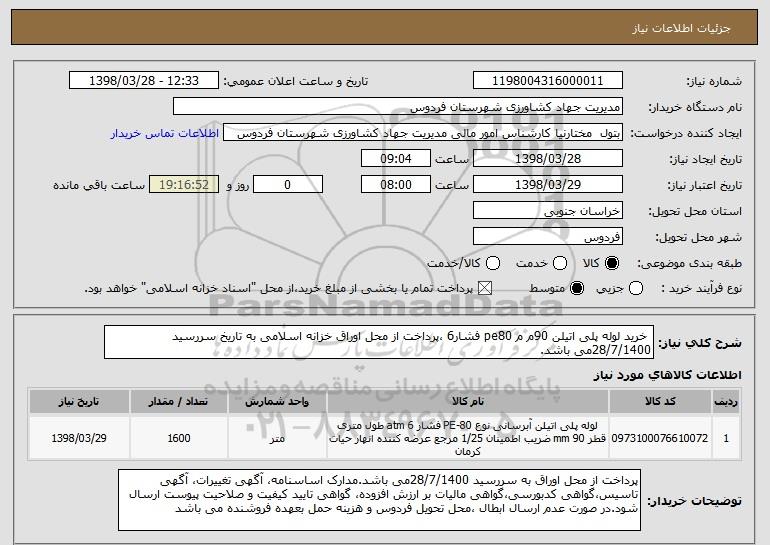Open the اطلاعات تماس خریدار link
770x545 pixels.
(x=165, y=134)
